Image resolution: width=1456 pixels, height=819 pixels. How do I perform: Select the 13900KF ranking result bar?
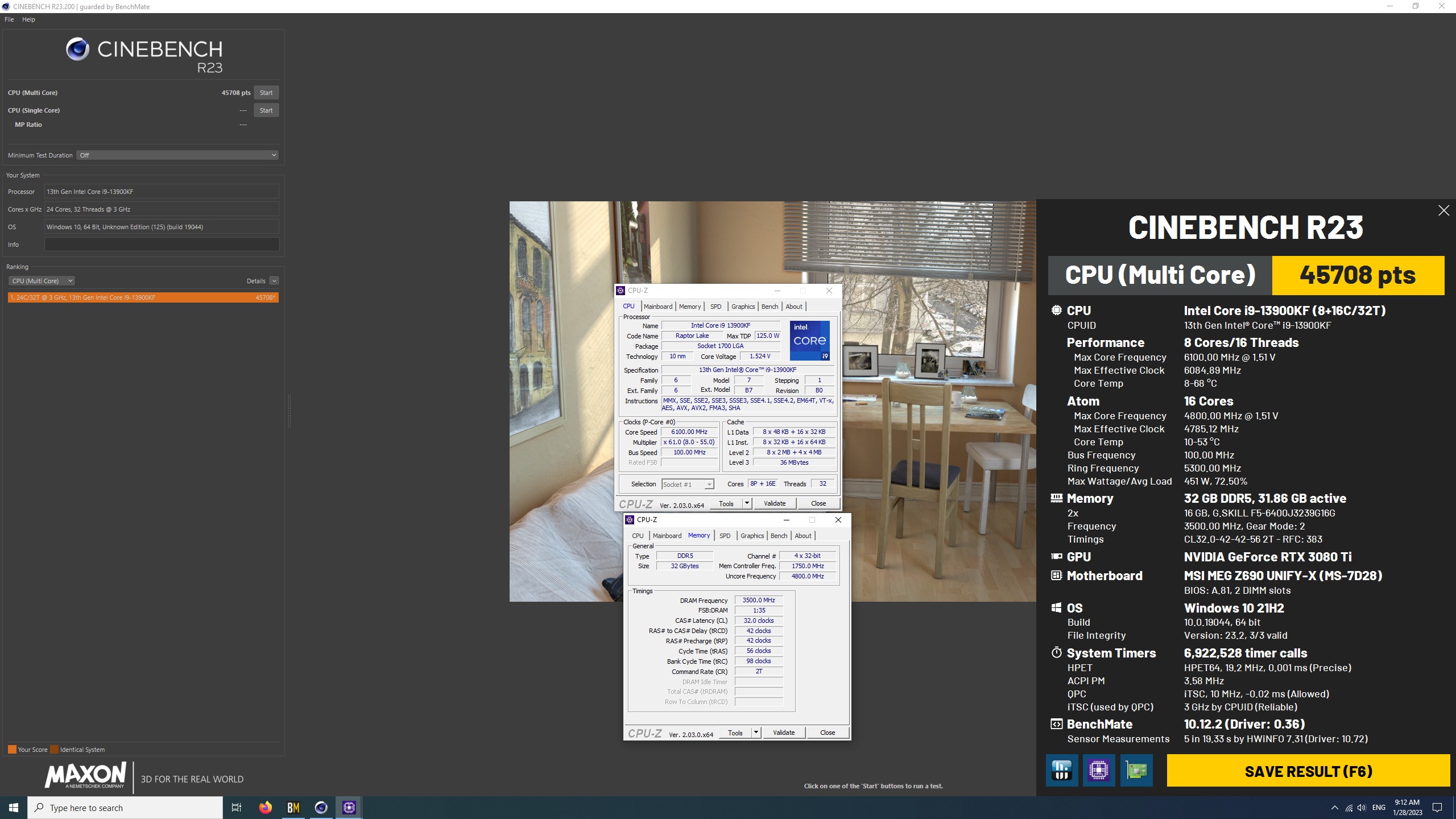point(143,297)
